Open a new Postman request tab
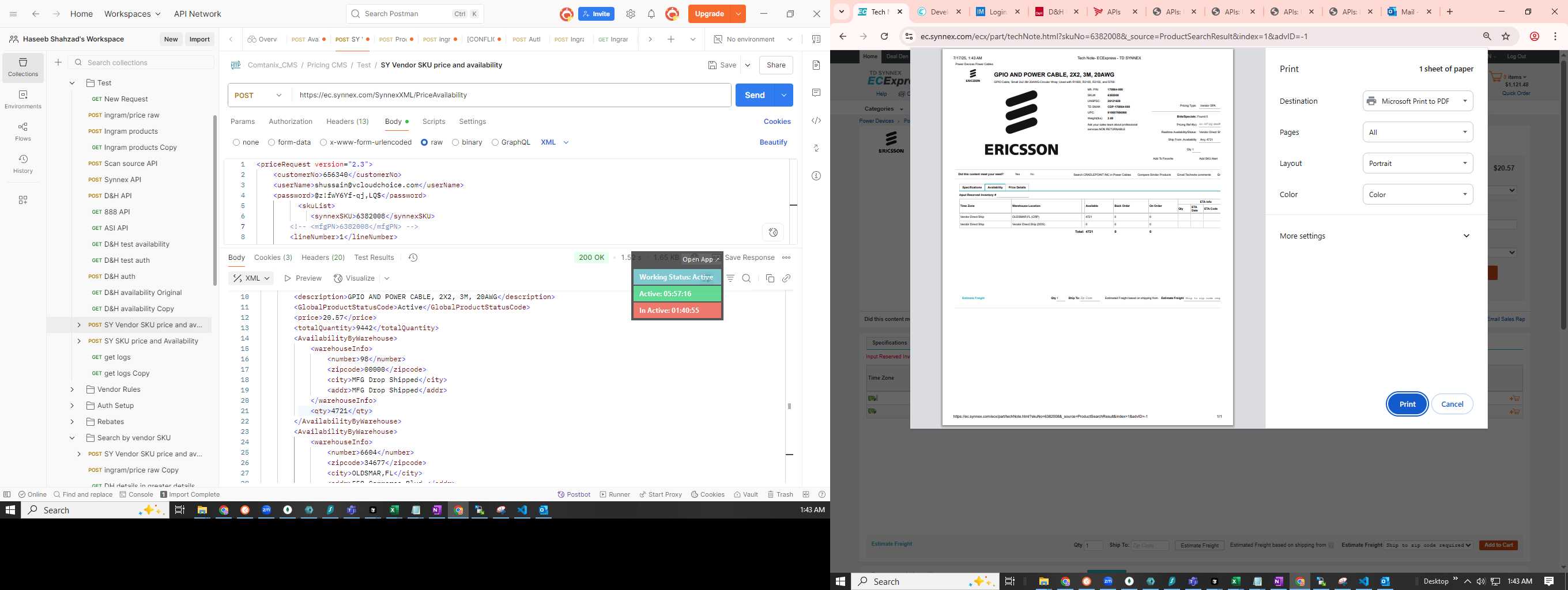This screenshot has height=590, width=1568. [x=671, y=39]
